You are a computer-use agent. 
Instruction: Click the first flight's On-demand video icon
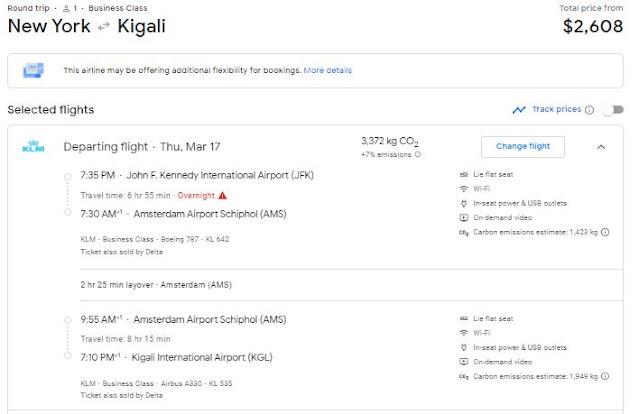463,218
